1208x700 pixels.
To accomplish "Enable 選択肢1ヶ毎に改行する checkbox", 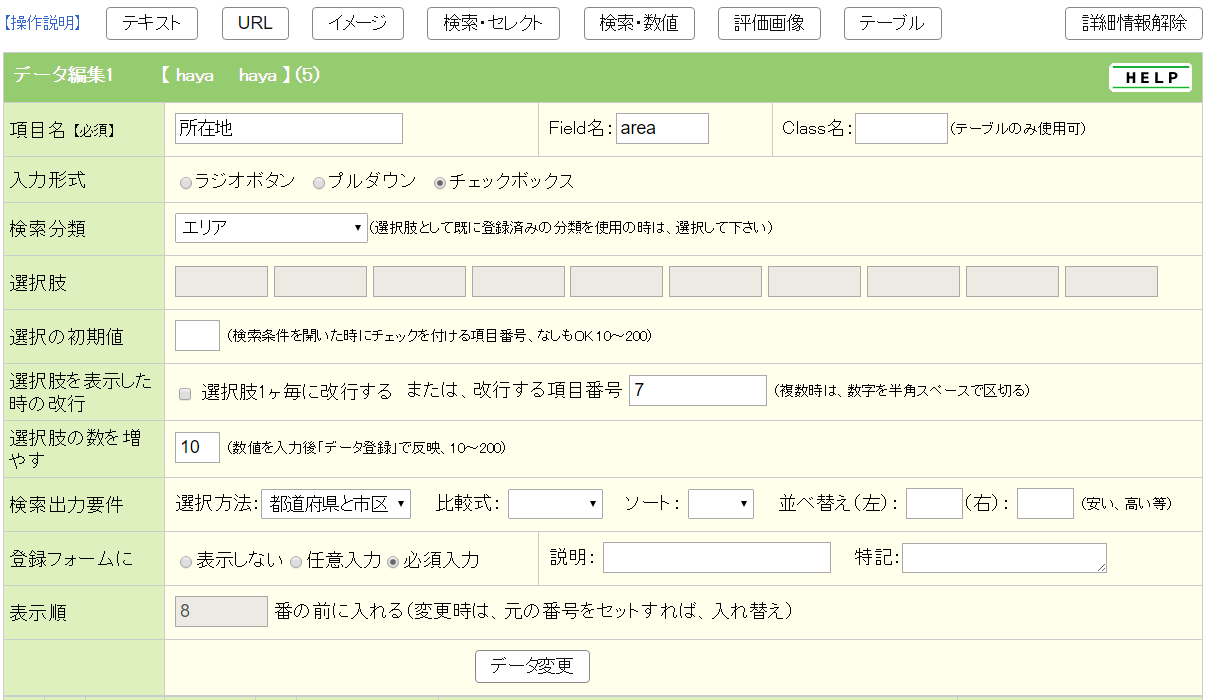I will click(x=185, y=394).
